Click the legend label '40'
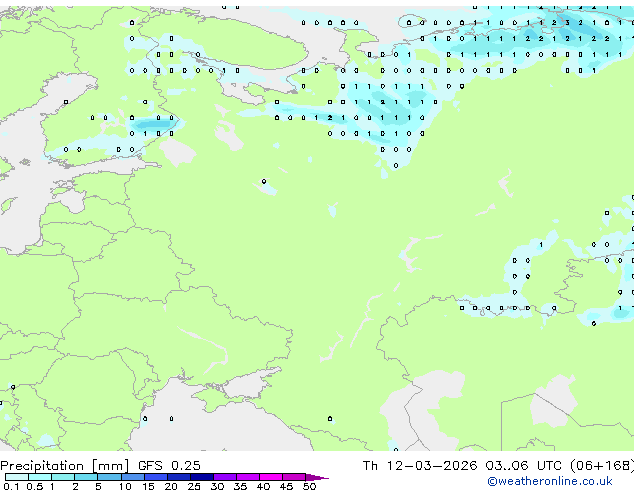 click(x=263, y=486)
